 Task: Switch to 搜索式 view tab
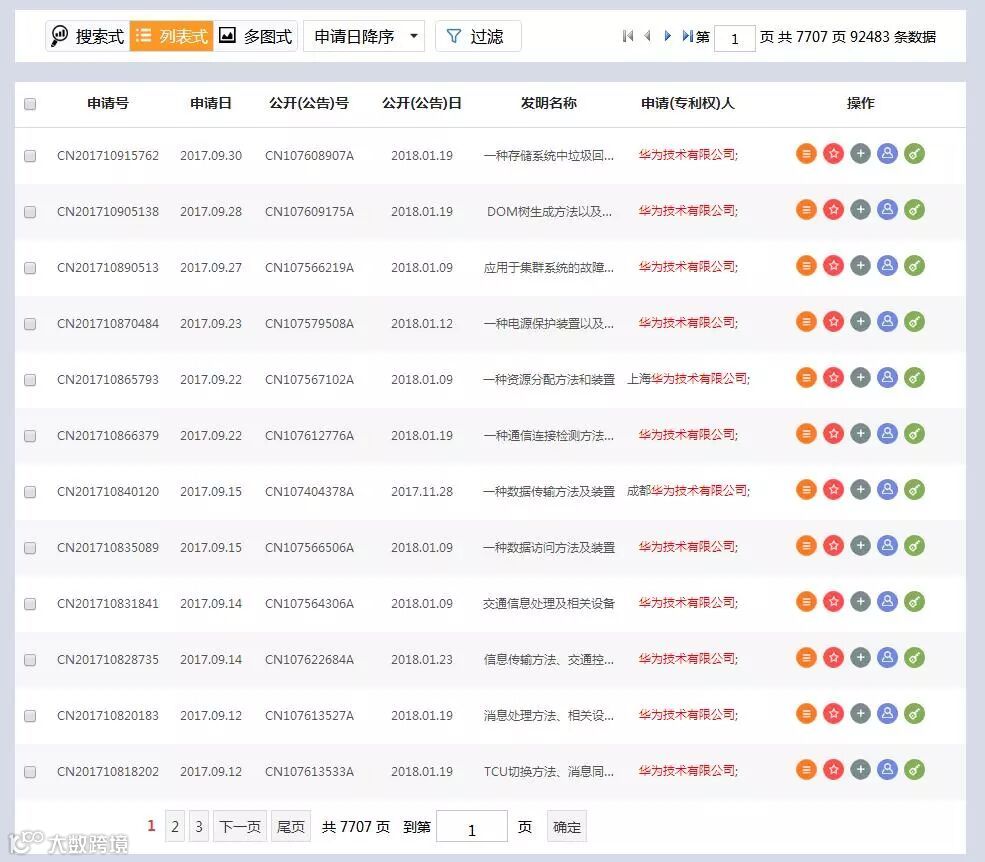(87, 36)
